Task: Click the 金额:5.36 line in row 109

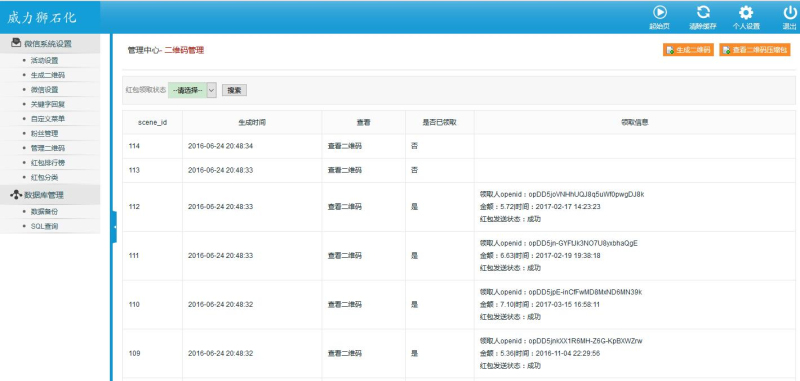Action: tap(540, 353)
